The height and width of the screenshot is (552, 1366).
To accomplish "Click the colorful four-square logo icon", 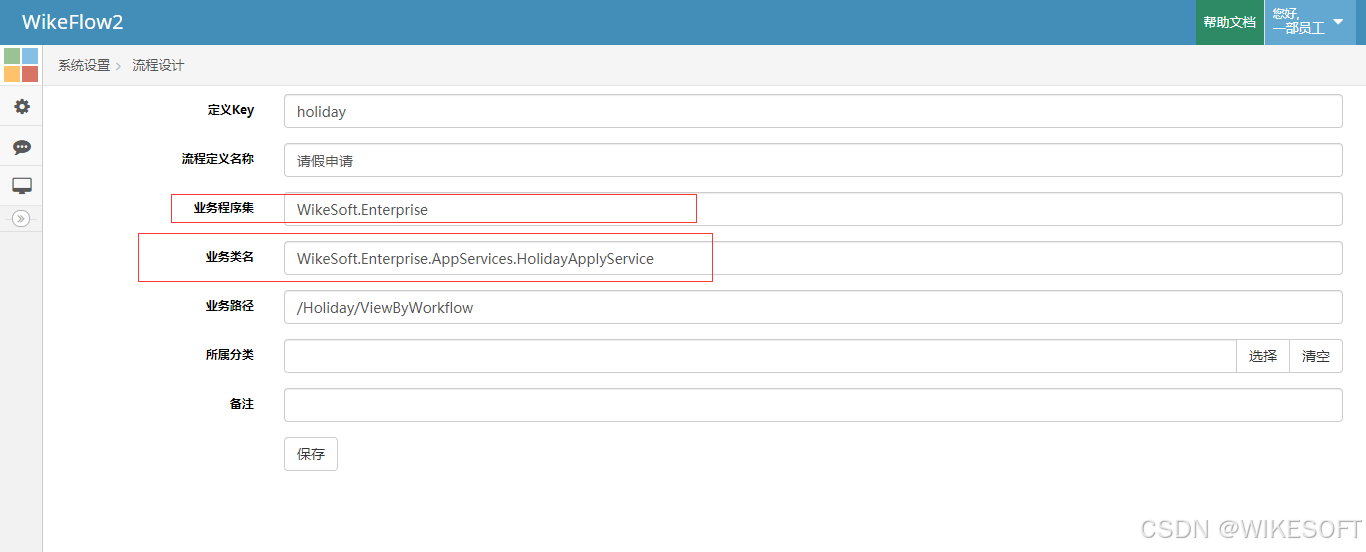I will 21,65.
